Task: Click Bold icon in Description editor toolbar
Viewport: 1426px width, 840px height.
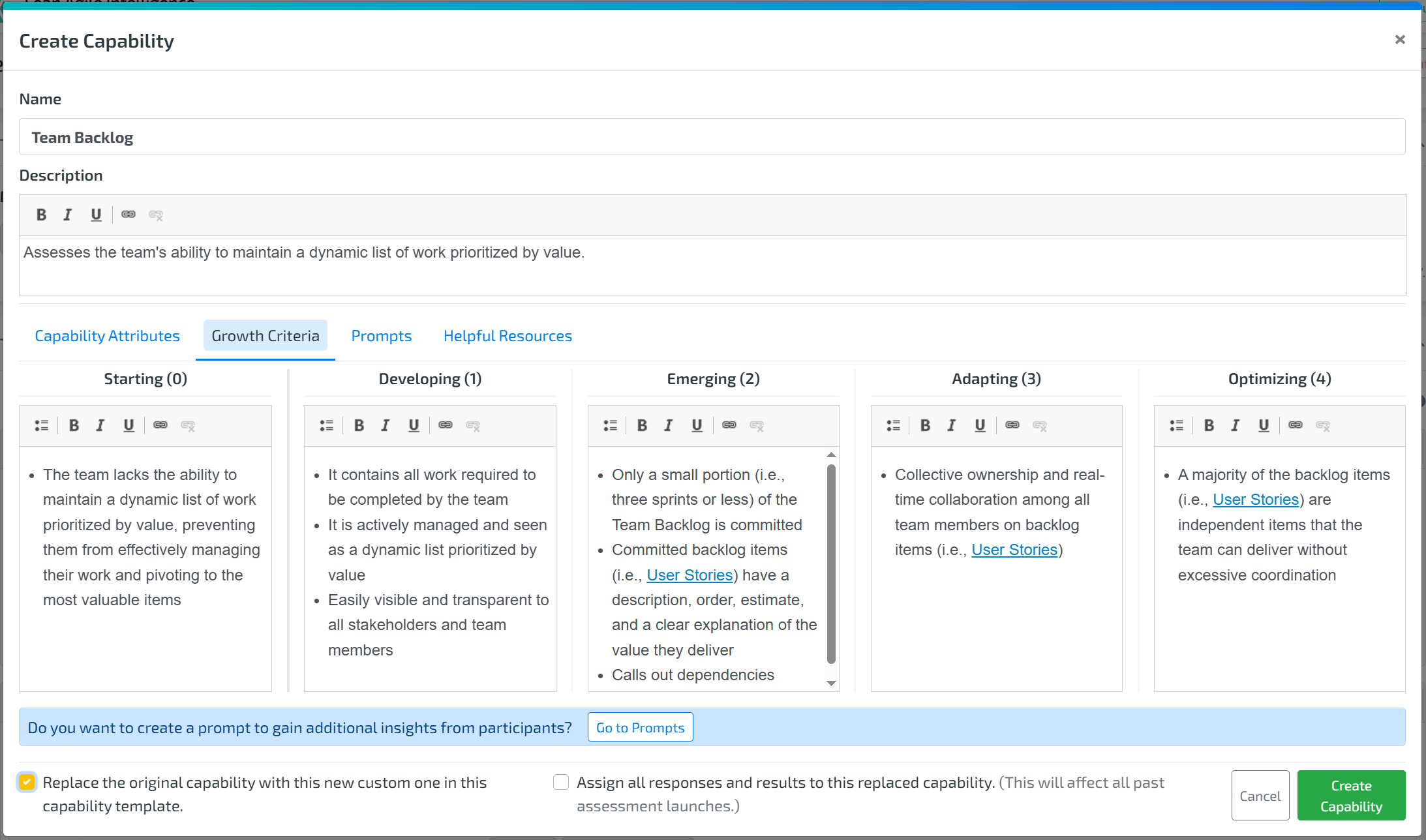Action: pos(41,215)
